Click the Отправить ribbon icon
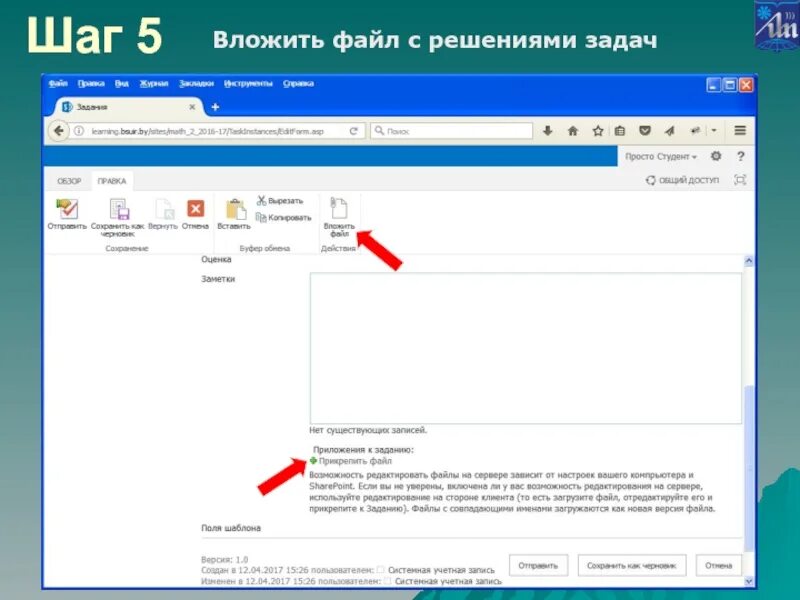Image resolution: width=800 pixels, height=600 pixels. point(67,209)
